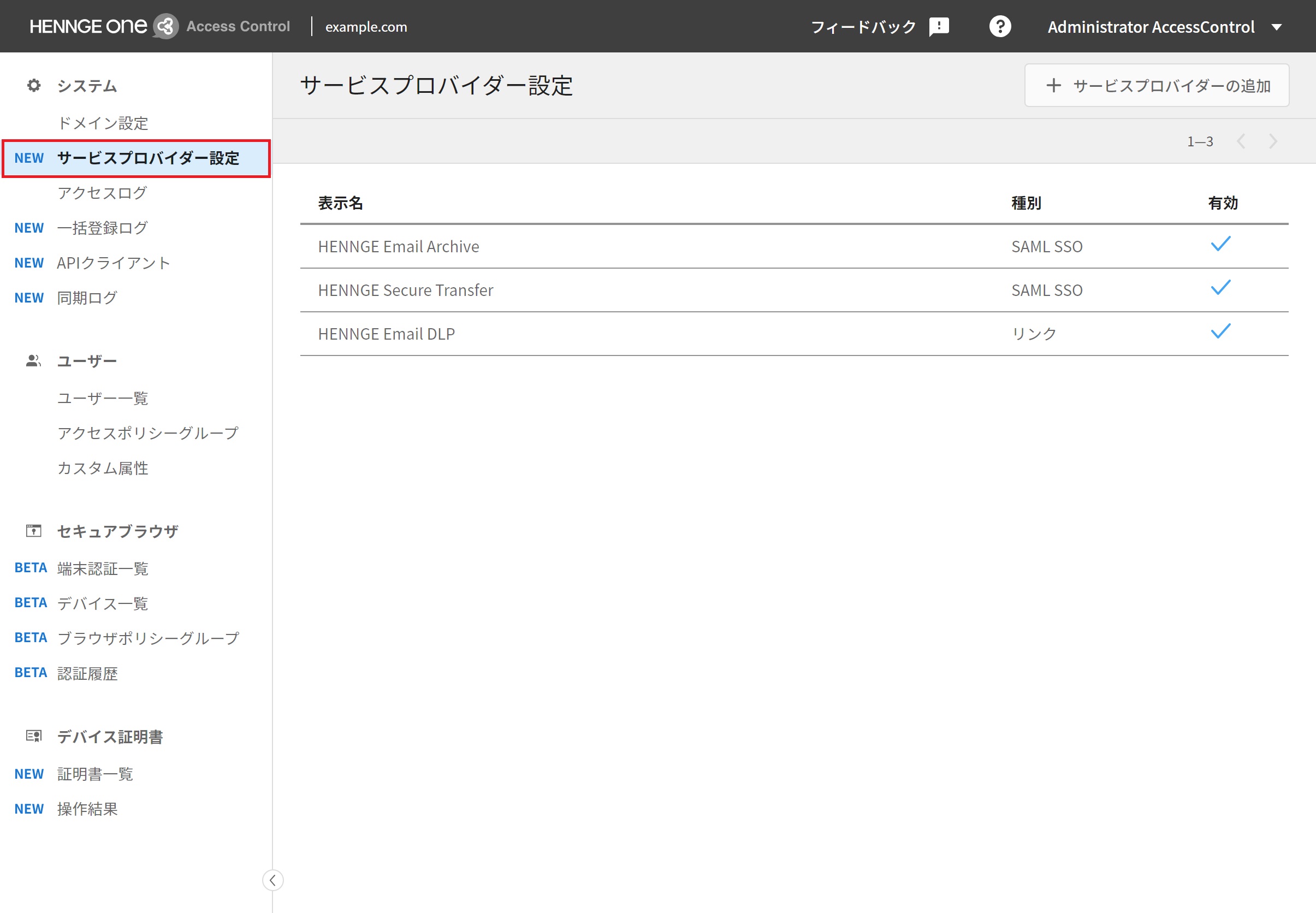
Task: Open カスタム属性 in the sidebar
Action: coord(102,468)
